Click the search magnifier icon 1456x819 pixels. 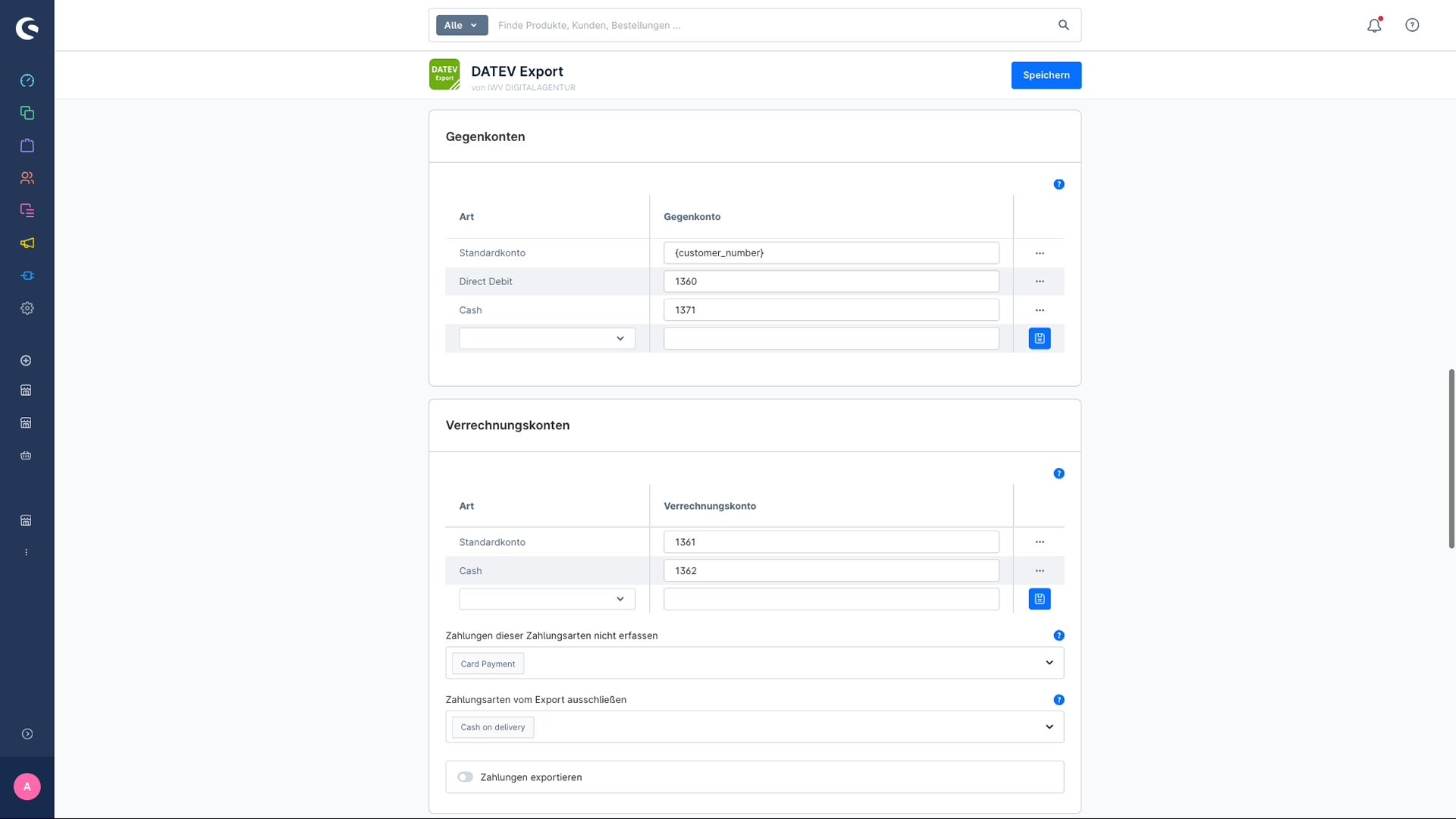(1064, 25)
